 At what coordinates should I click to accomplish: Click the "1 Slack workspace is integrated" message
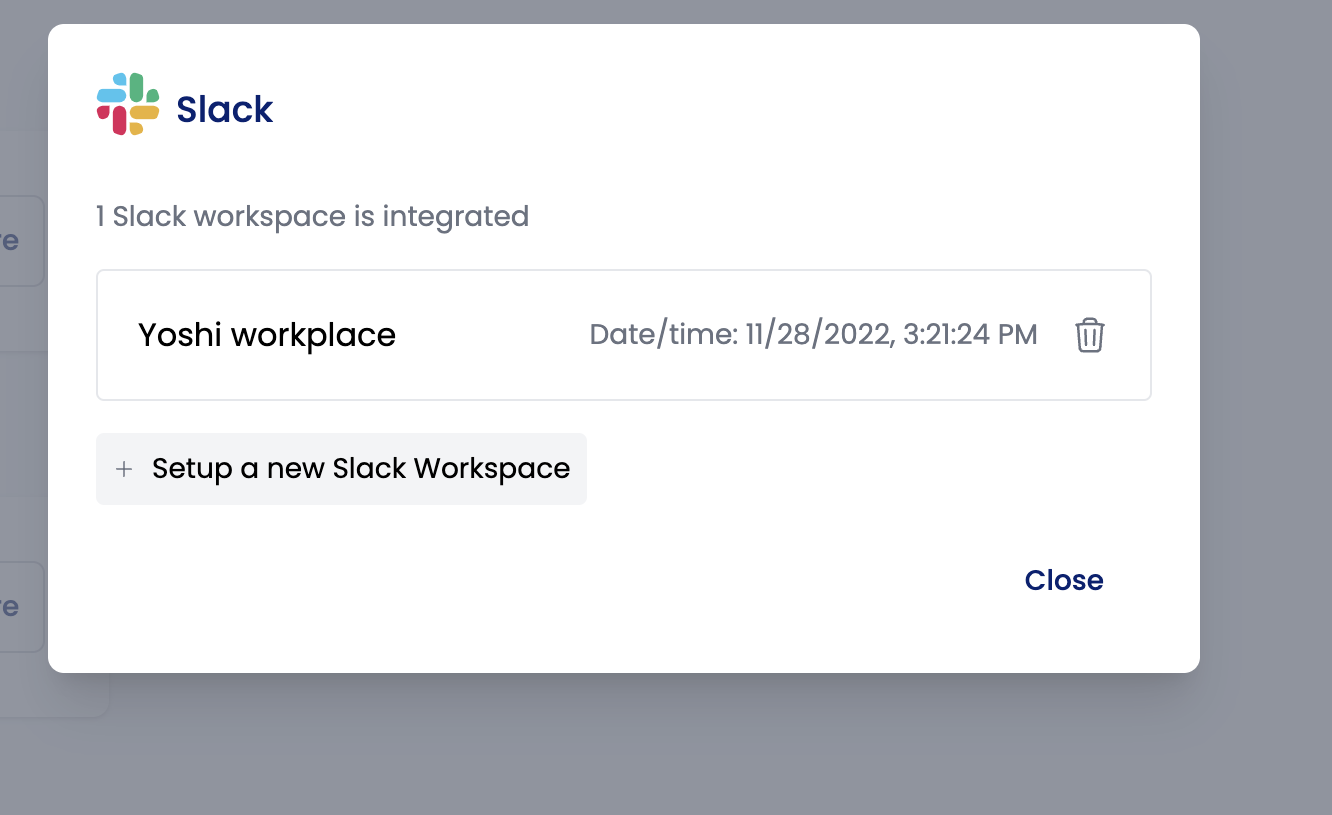pyautogui.click(x=312, y=216)
